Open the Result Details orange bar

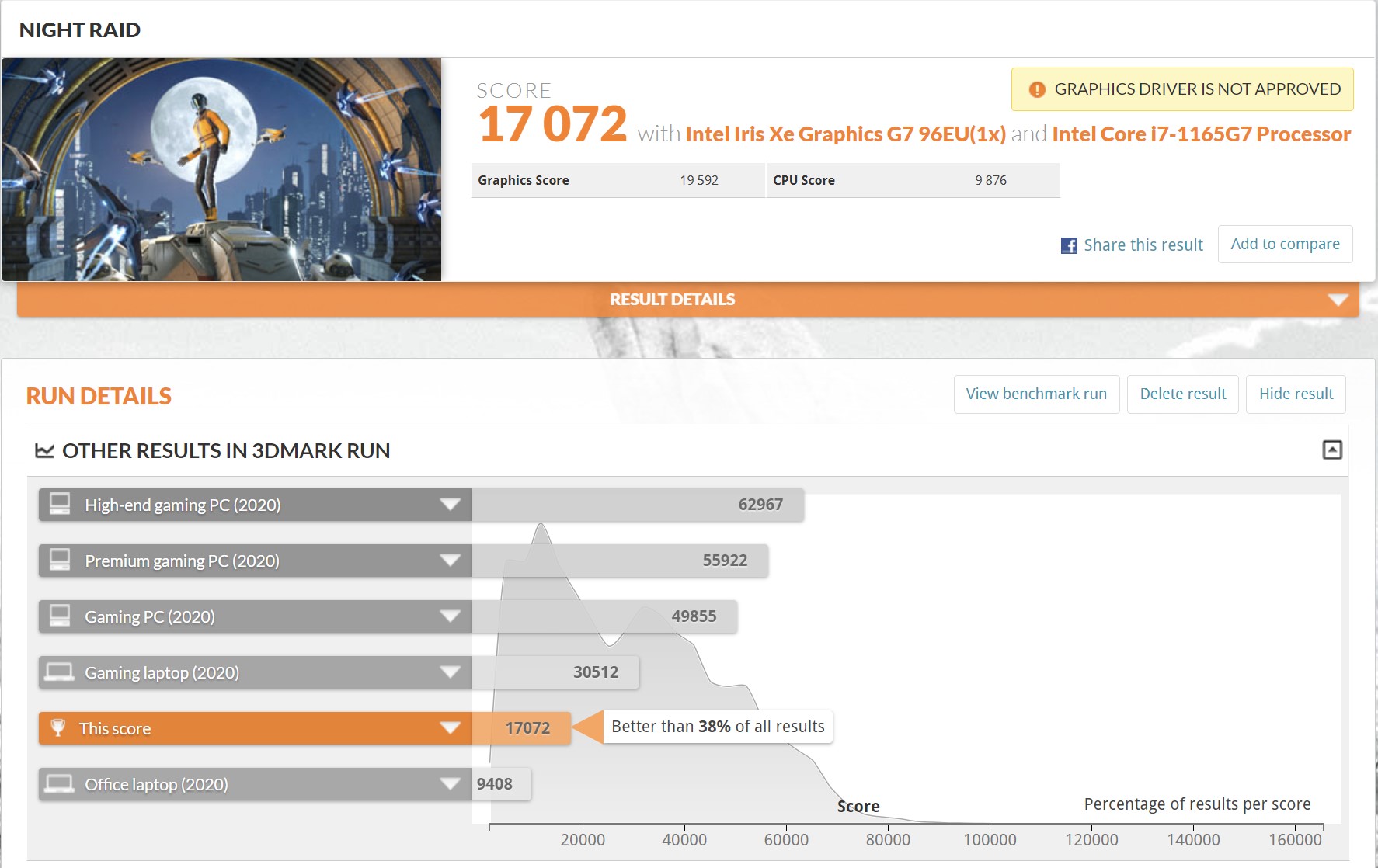pyautogui.click(x=688, y=299)
